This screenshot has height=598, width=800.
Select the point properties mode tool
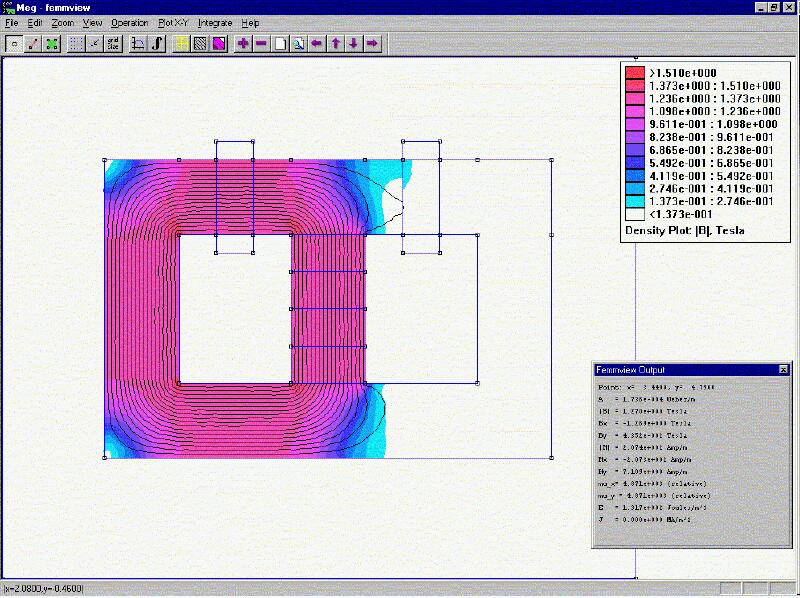[14, 43]
